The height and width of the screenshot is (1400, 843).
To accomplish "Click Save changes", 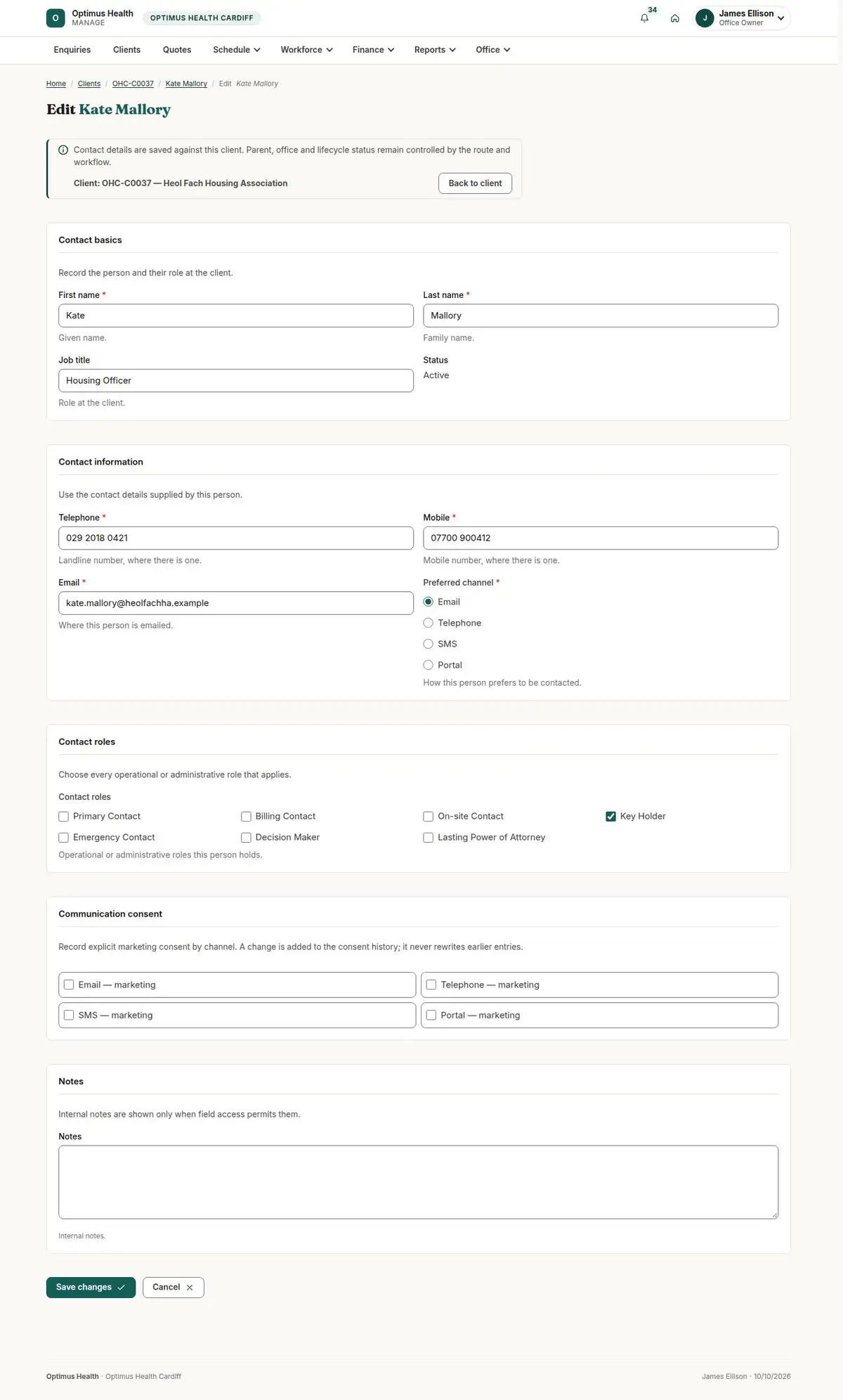I will pos(91,1288).
